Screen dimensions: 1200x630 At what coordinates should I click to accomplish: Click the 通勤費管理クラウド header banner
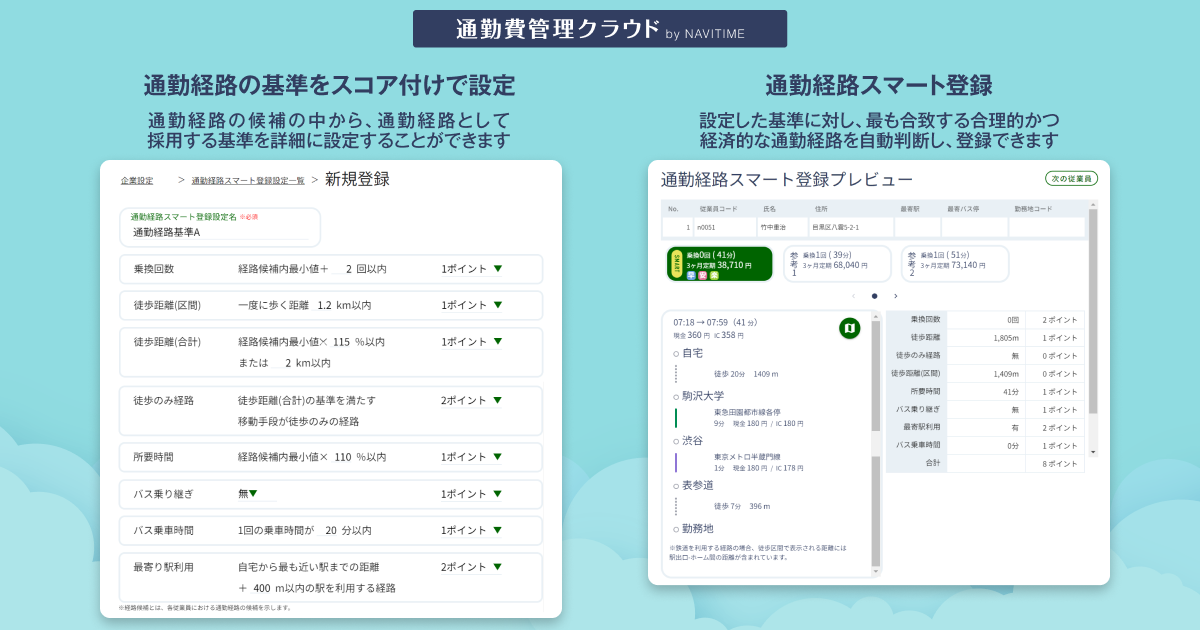(600, 29)
